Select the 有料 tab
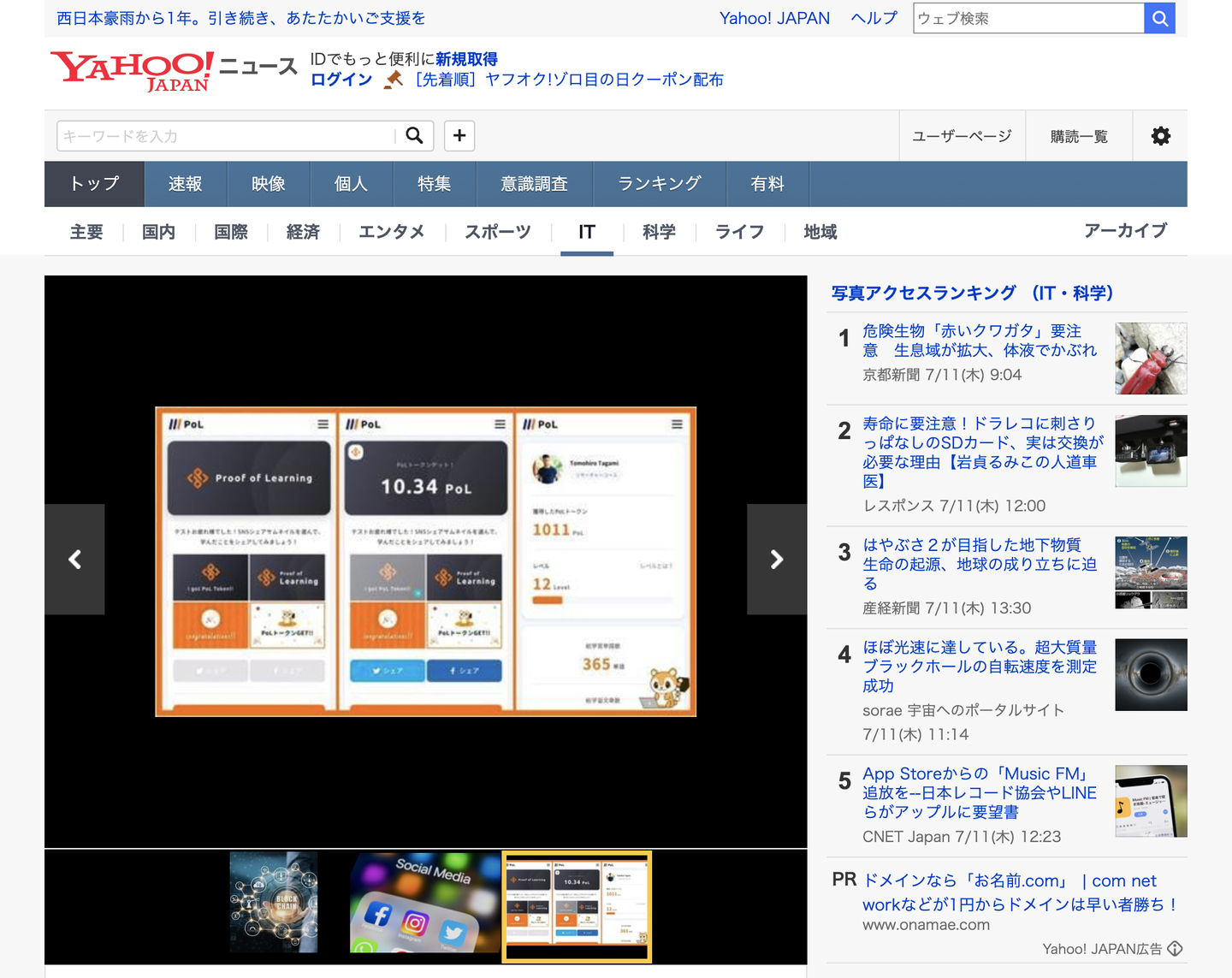The height and width of the screenshot is (978, 1232). 767,184
